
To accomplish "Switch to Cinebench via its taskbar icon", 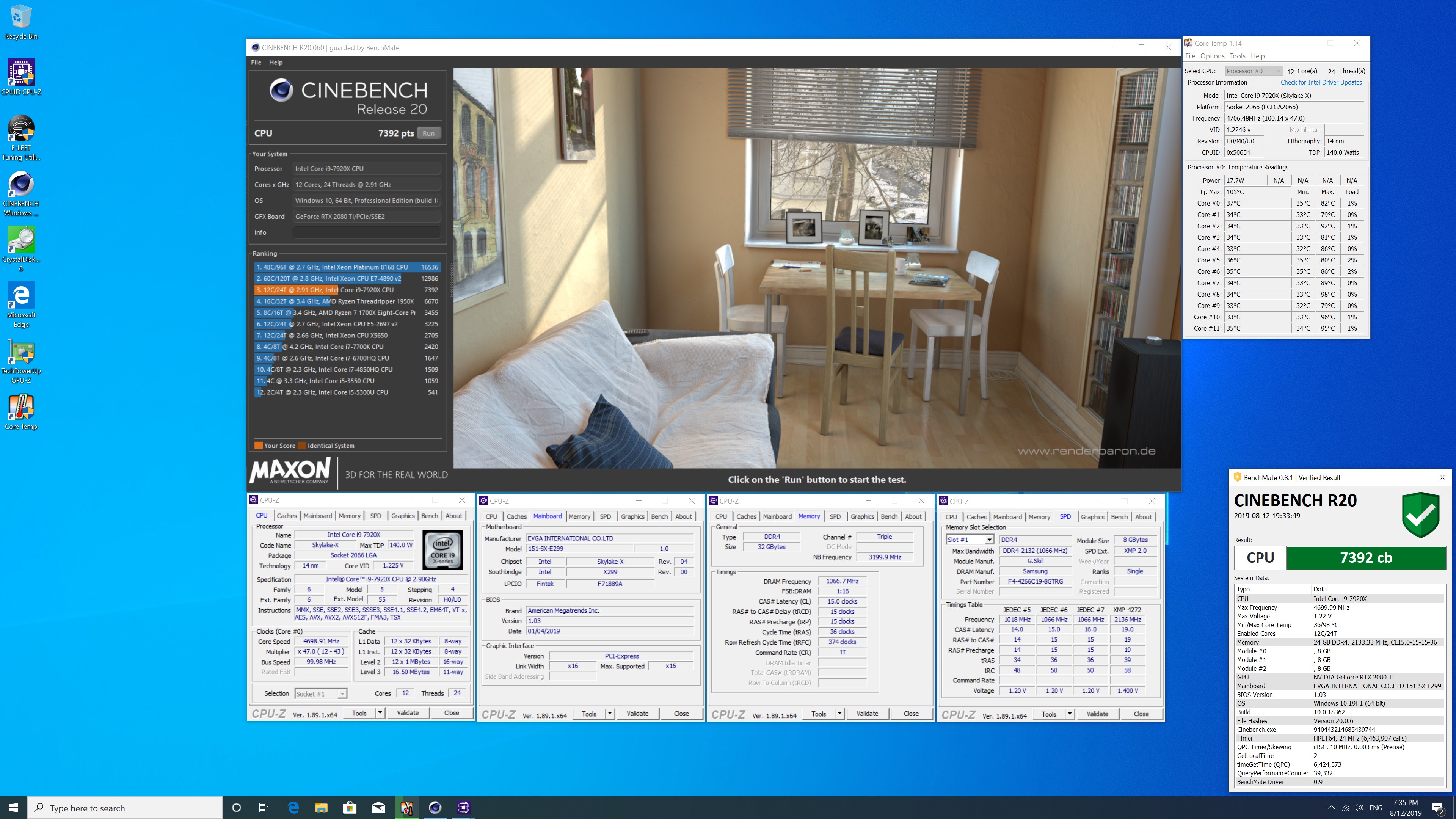I will (435, 808).
